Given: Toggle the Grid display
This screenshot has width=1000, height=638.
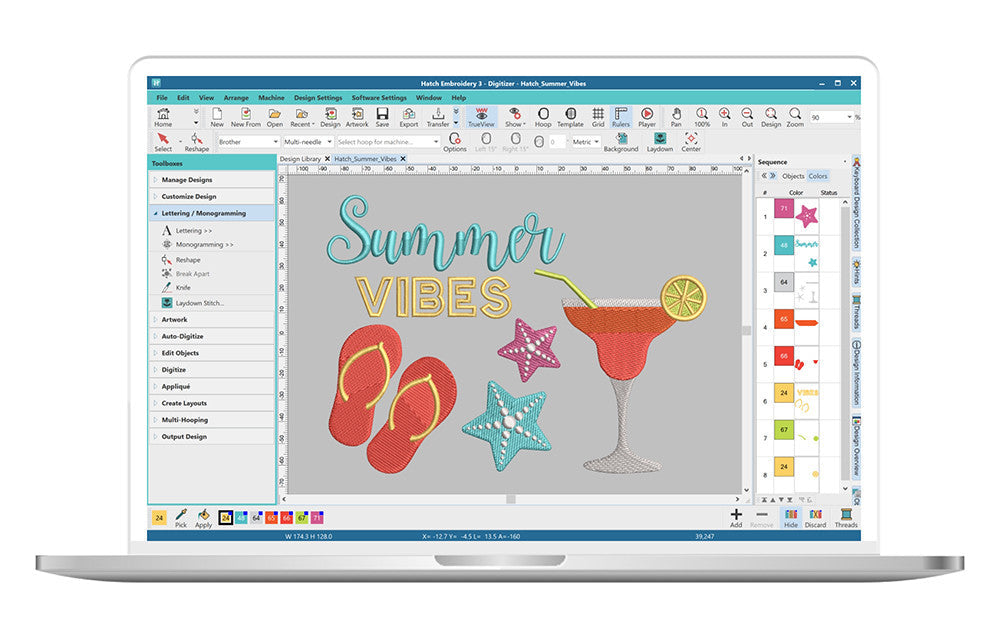Looking at the screenshot, I should (x=597, y=117).
